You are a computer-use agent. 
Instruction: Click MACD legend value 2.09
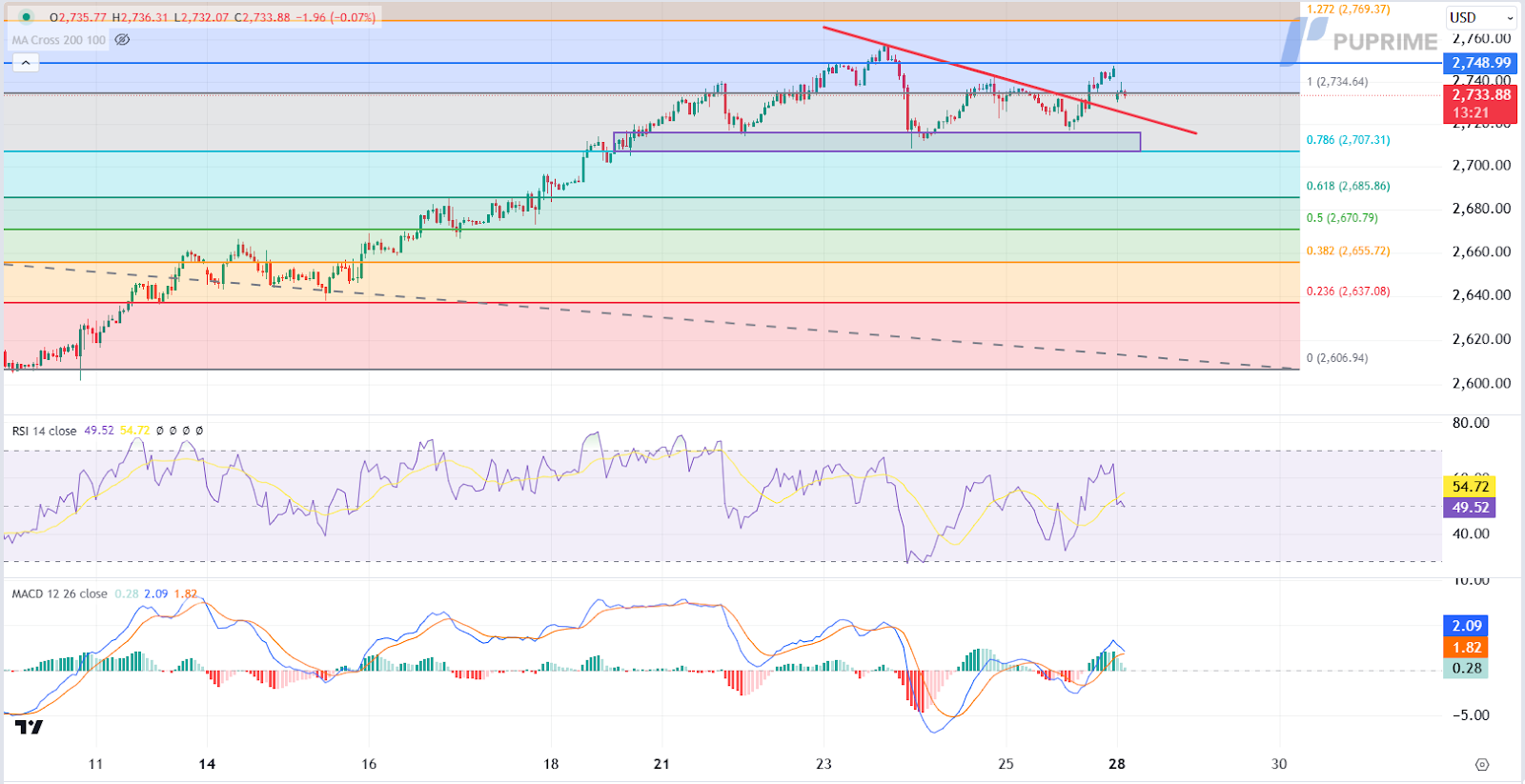156,593
